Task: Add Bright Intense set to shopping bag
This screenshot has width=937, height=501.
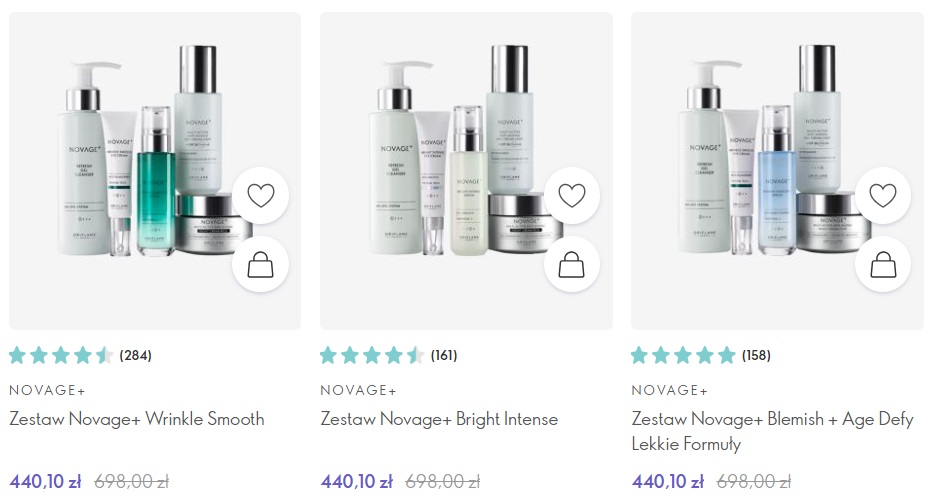Action: coord(572,264)
